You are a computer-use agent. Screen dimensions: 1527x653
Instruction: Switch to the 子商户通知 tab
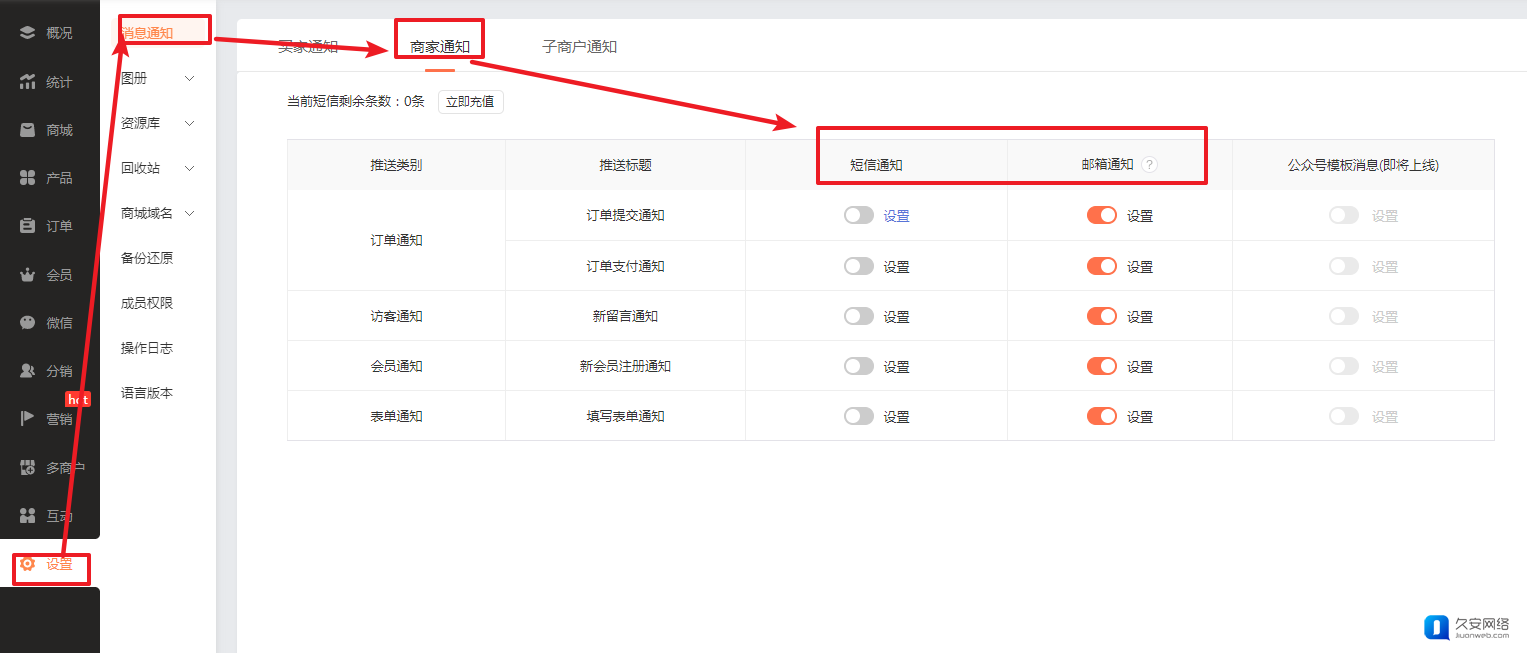(x=579, y=47)
